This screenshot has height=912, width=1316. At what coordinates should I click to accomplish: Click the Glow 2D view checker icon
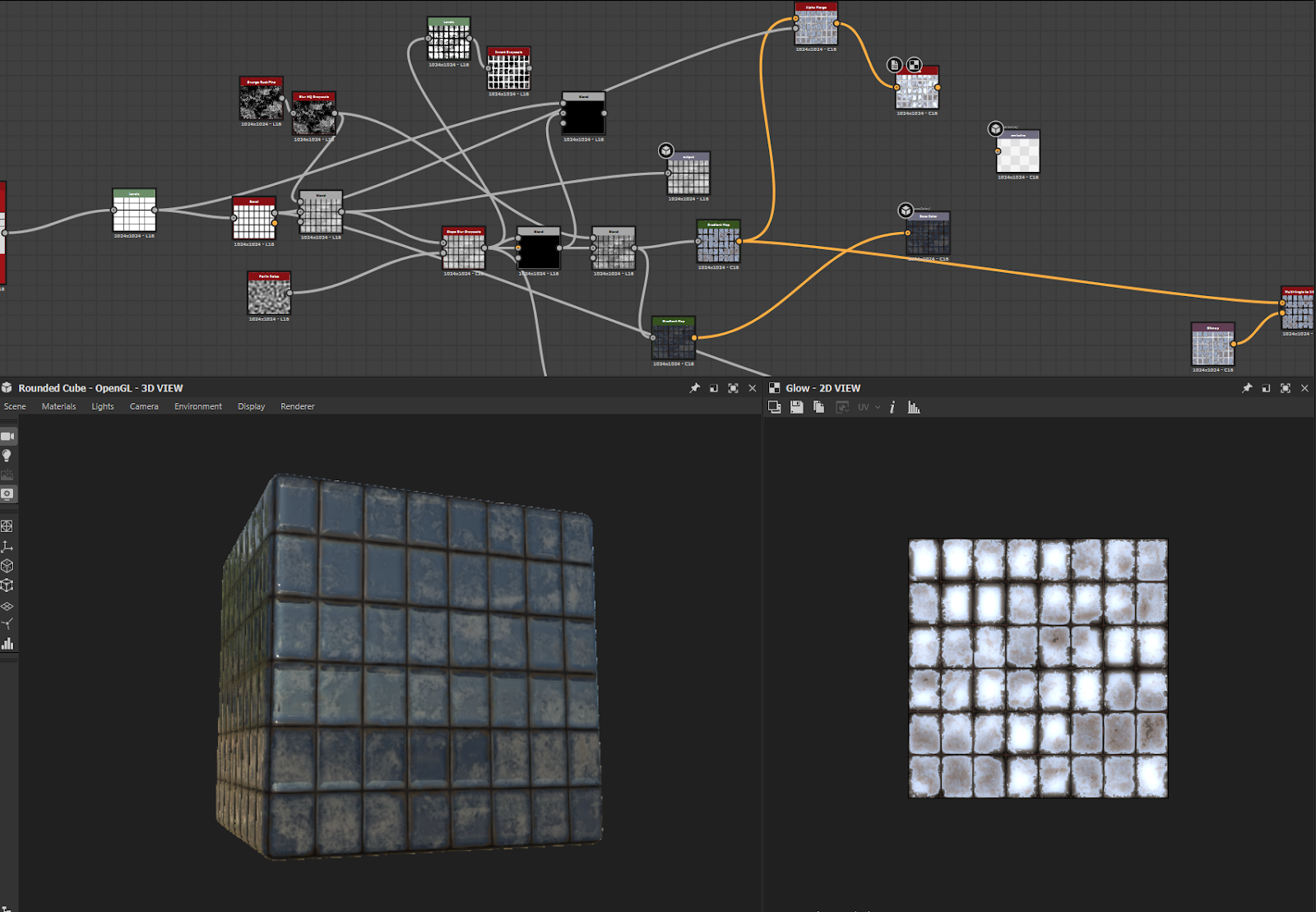point(775,388)
